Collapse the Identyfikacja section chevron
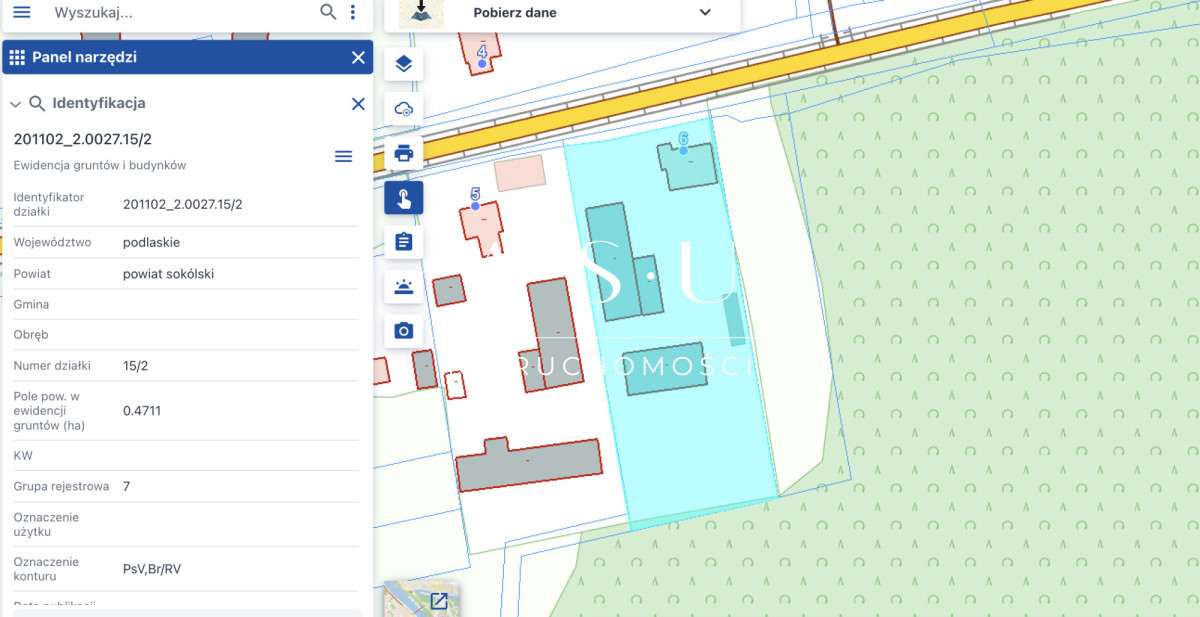Screen dimensions: 1200x617 pos(15,104)
